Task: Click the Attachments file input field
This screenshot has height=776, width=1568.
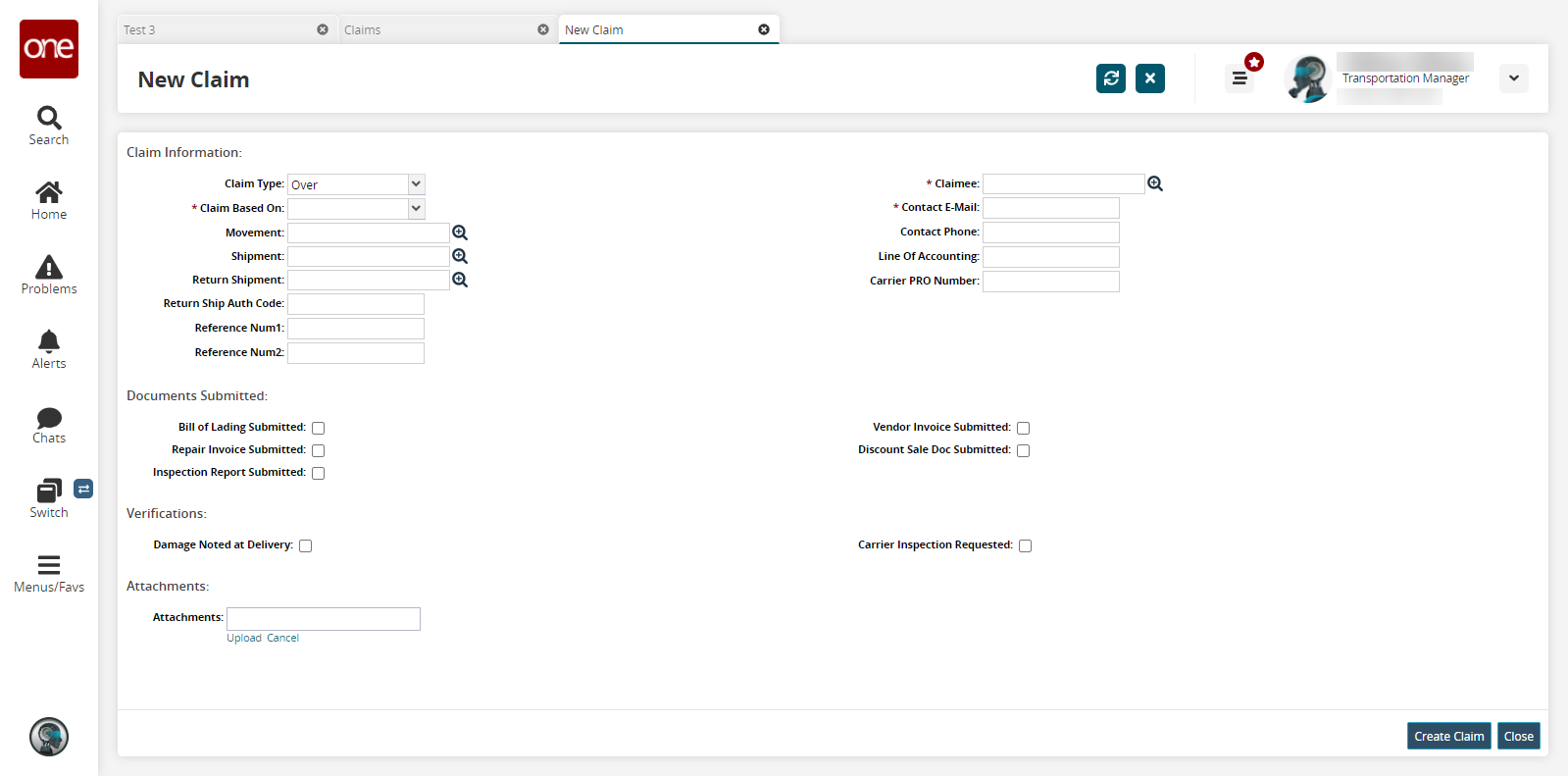Action: pyautogui.click(x=324, y=619)
